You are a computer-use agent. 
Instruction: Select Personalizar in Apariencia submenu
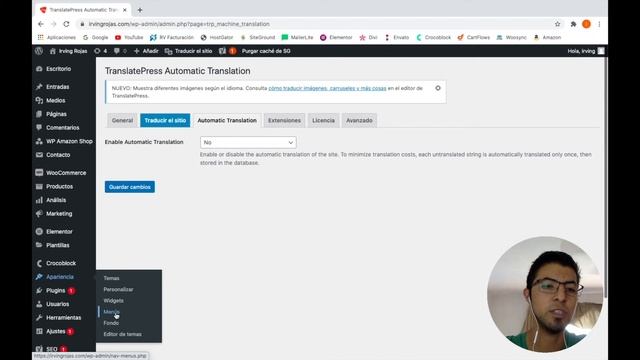(x=118, y=289)
